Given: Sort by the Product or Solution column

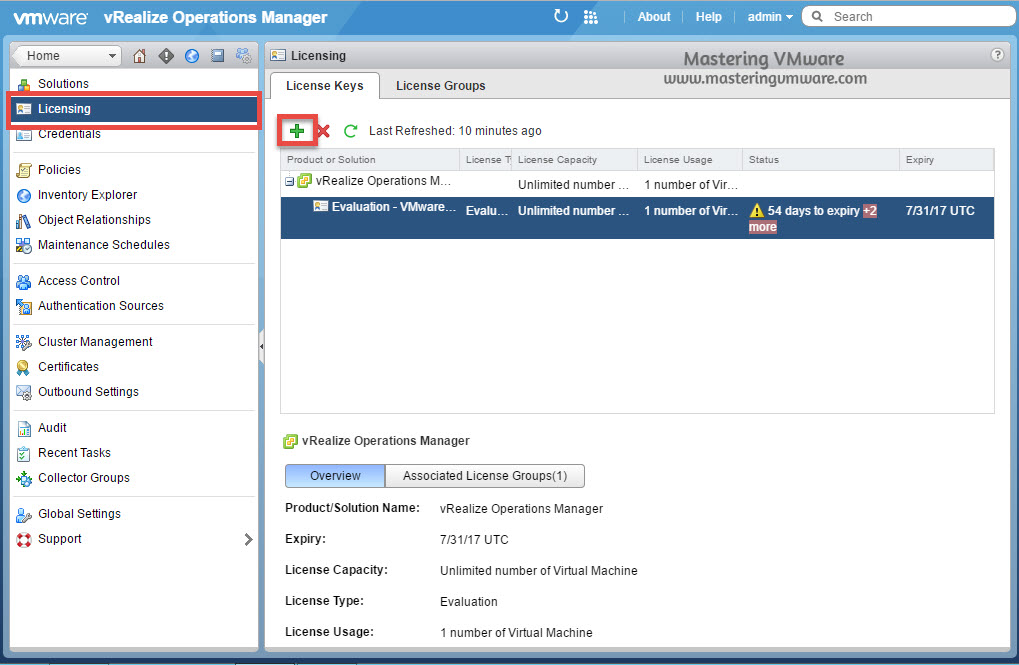Looking at the screenshot, I should pos(370,160).
